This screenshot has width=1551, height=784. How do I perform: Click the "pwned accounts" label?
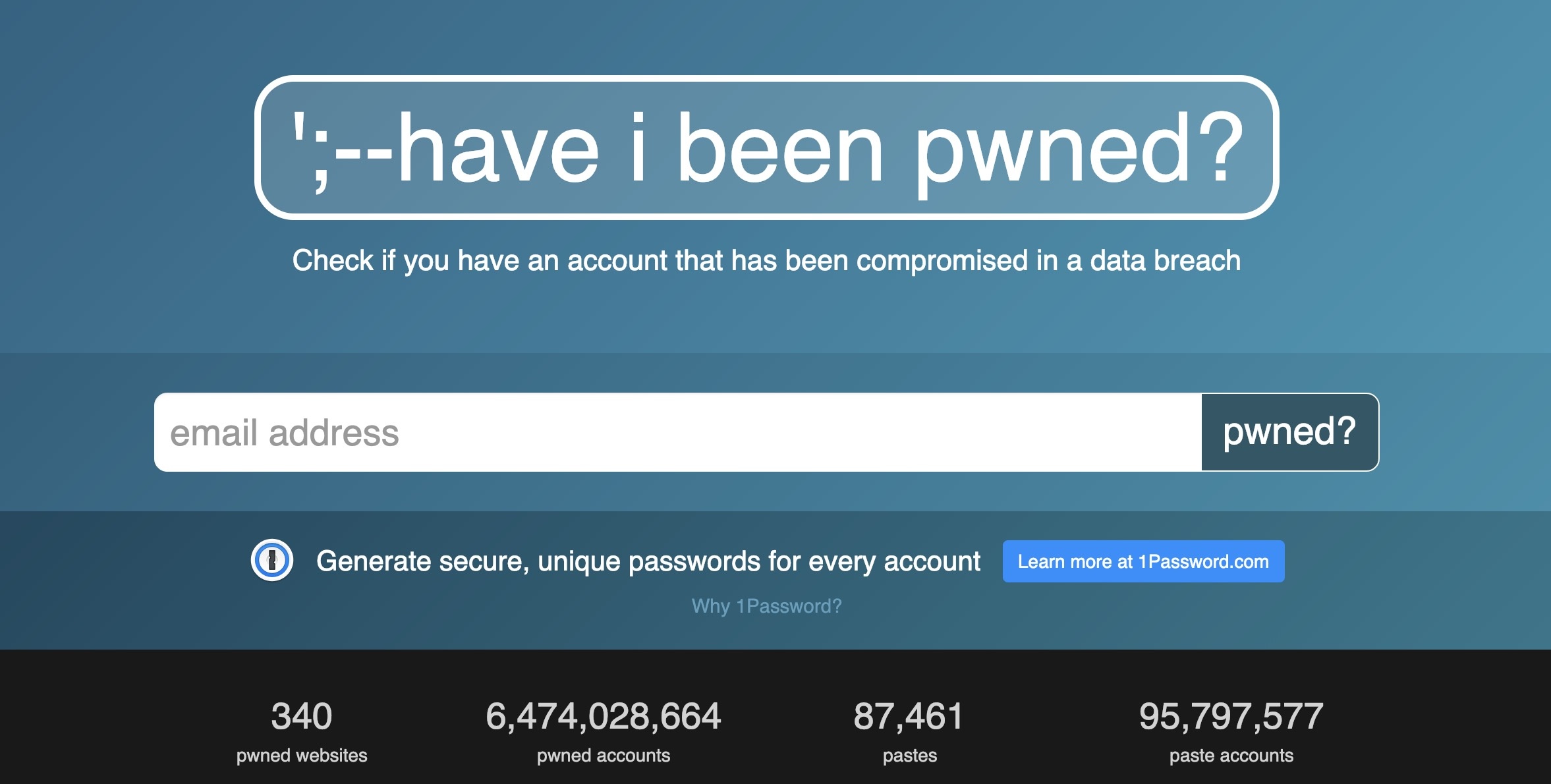(603, 756)
